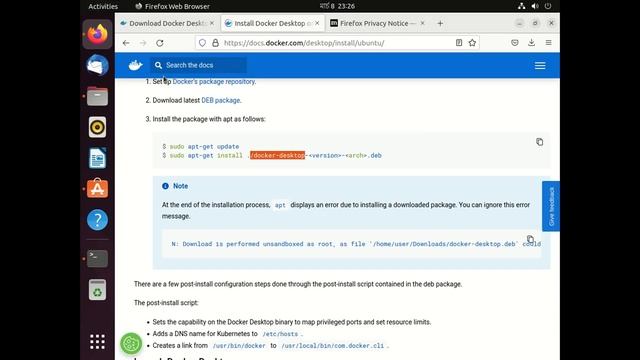Viewport: 640px width, 360px height.
Task: Click the /usr/local/bin/com.docker.cli code
Action: pyautogui.click(x=332, y=346)
